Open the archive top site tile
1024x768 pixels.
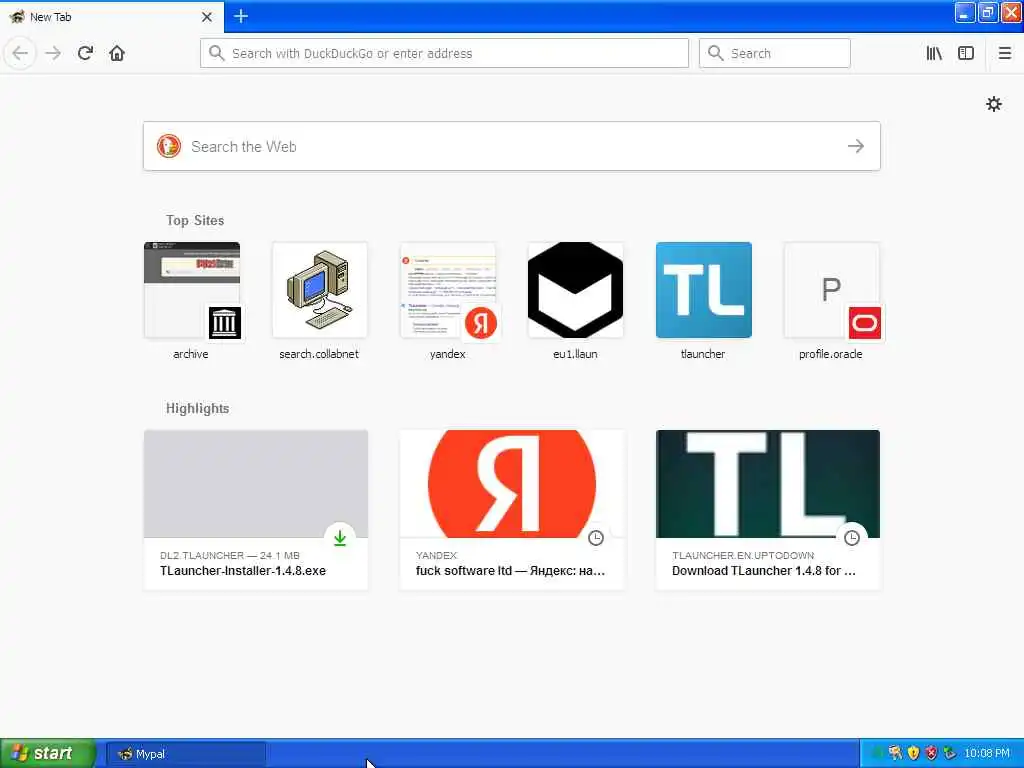[191, 301]
